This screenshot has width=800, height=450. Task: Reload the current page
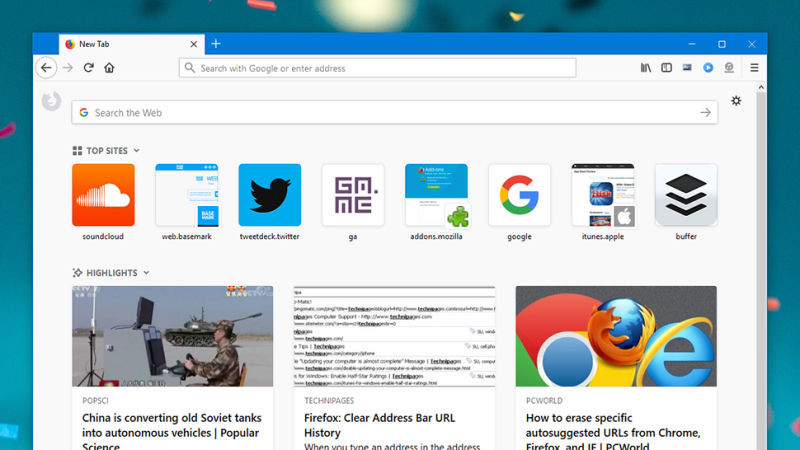coord(89,68)
